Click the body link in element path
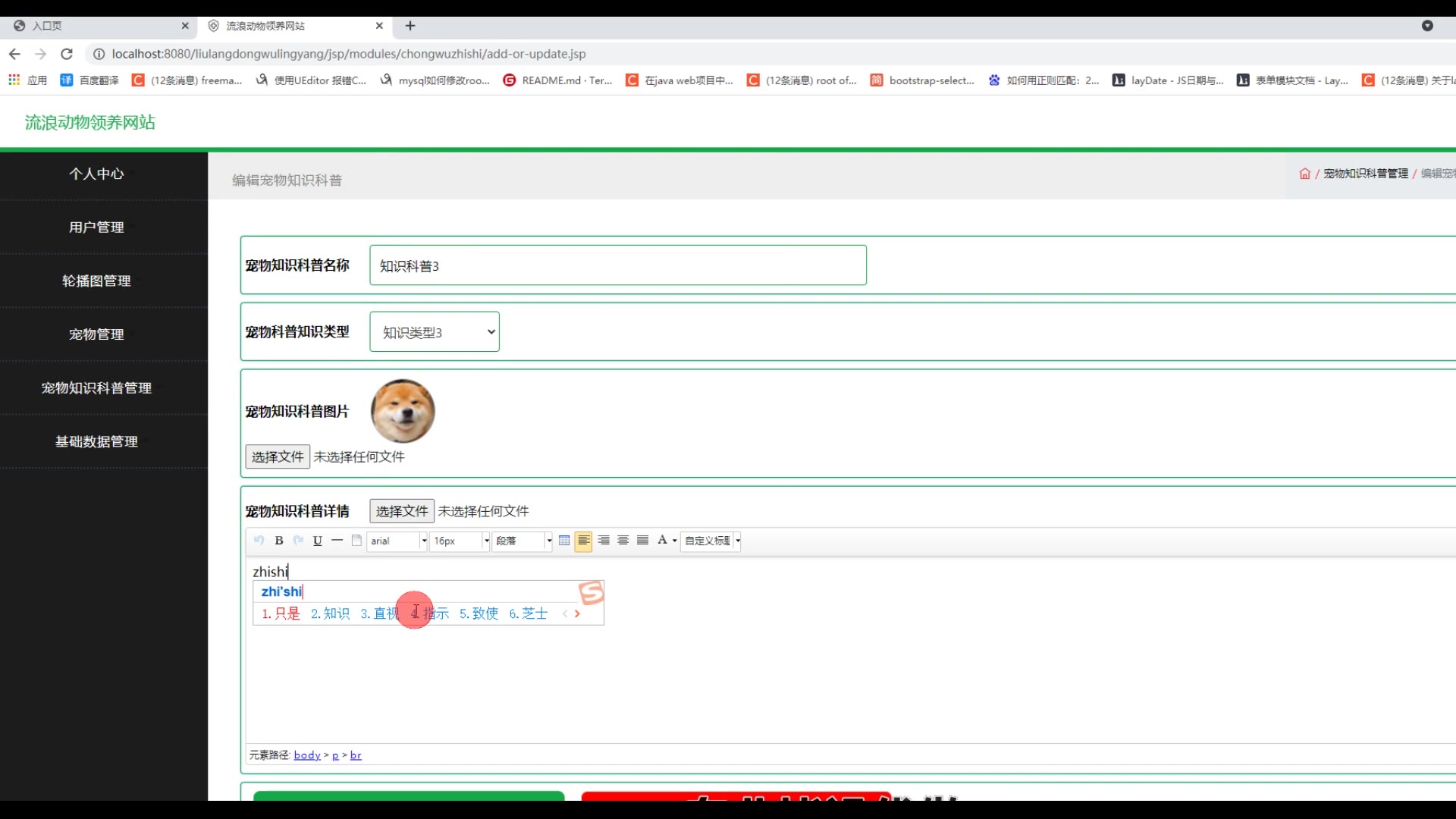1456x819 pixels. (307, 755)
